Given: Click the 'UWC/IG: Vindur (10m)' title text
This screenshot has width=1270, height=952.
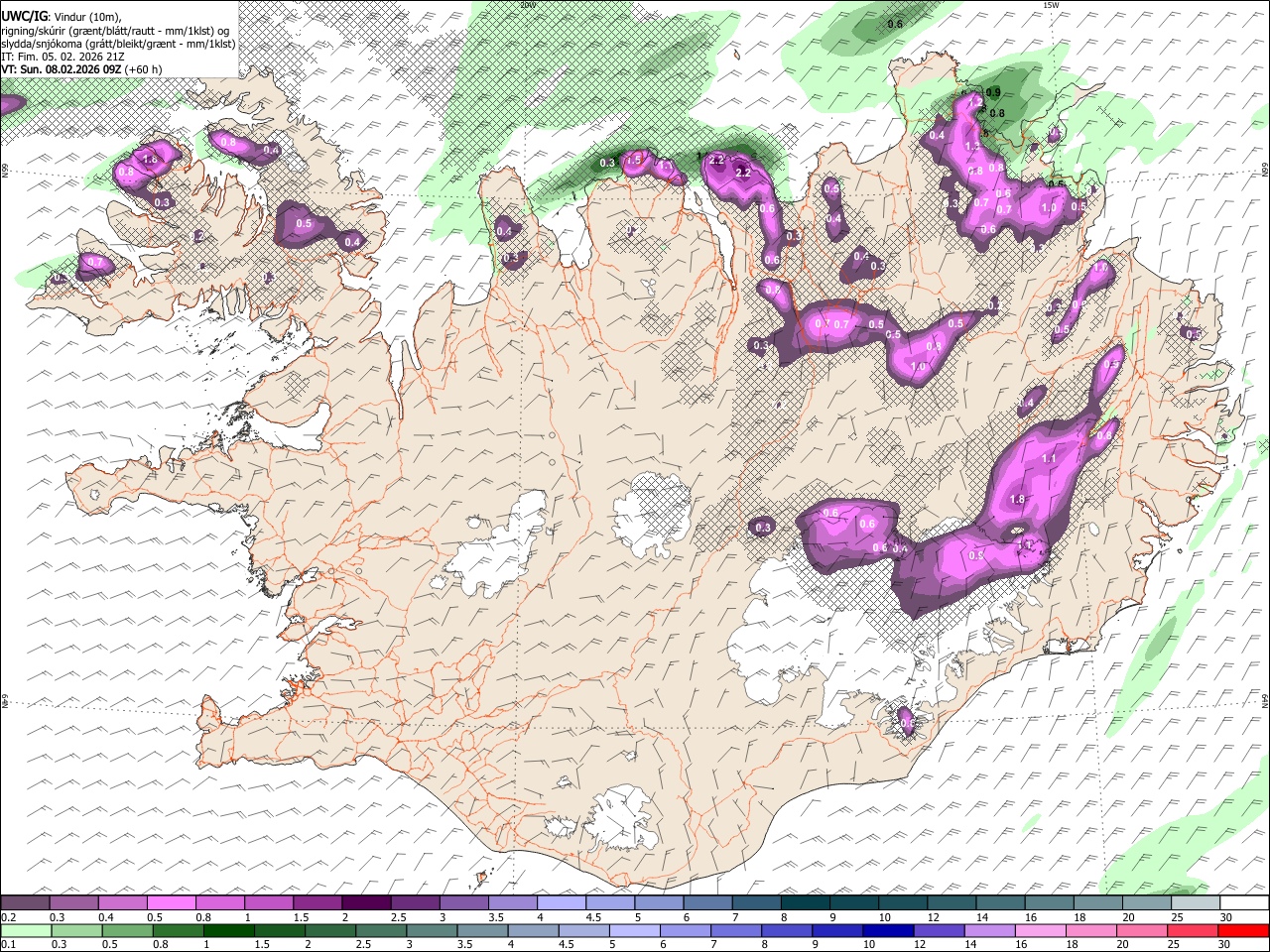Looking at the screenshot, I should click(x=62, y=16).
